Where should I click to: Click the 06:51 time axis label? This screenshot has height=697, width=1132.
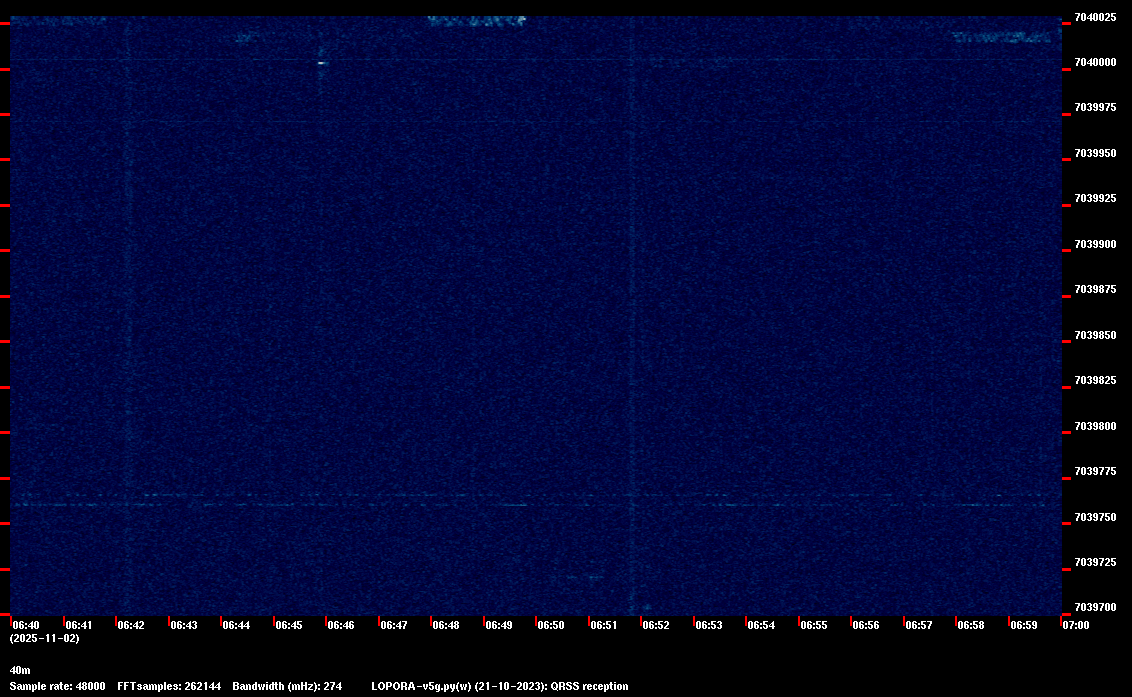coord(604,625)
